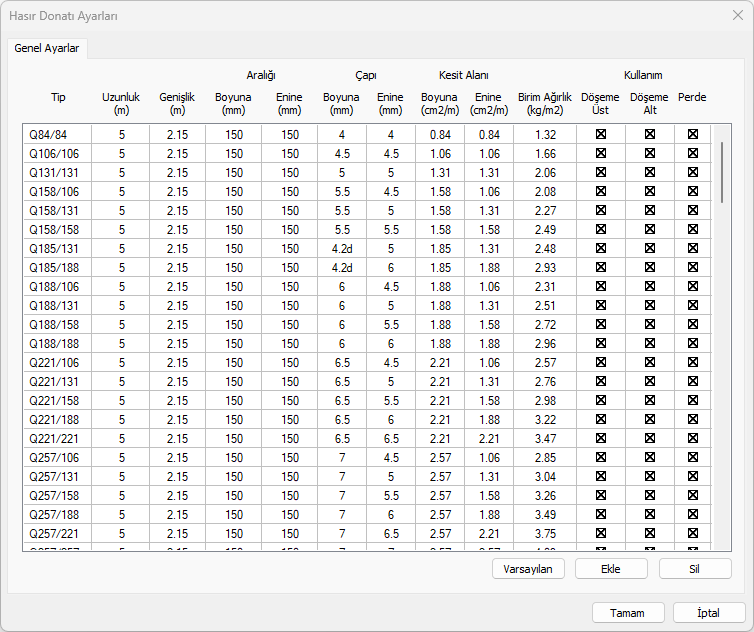This screenshot has height=632, width=754.
Task: Toggle Perde checkbox for Q188/188
Action: (x=692, y=343)
